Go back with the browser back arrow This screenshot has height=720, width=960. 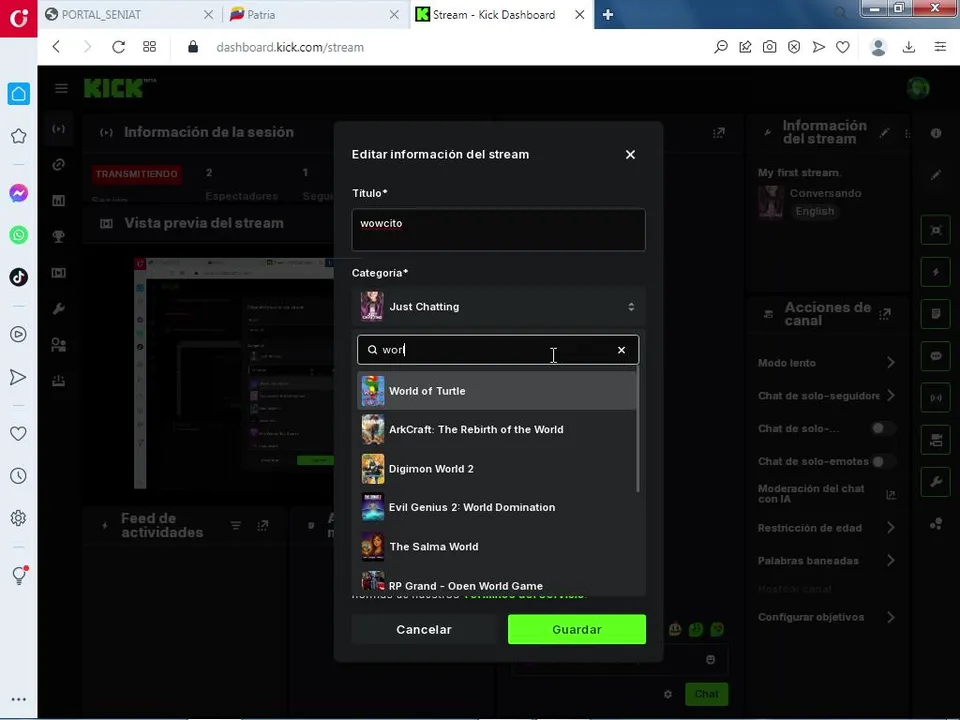pyautogui.click(x=56, y=47)
